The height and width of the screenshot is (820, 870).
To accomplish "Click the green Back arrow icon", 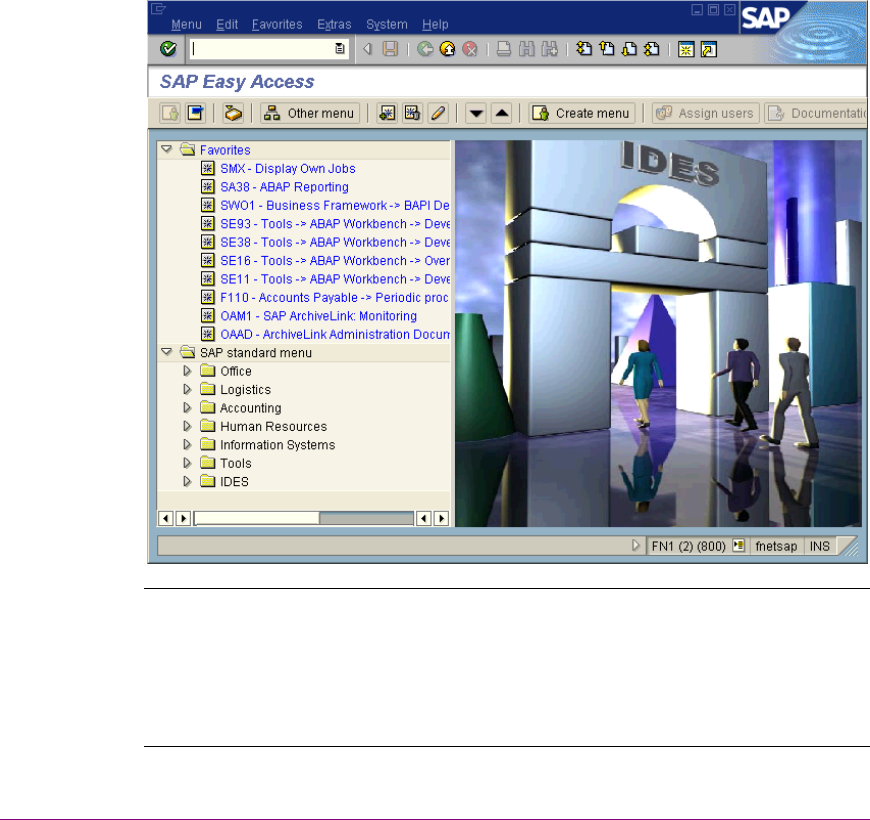I will tap(426, 49).
